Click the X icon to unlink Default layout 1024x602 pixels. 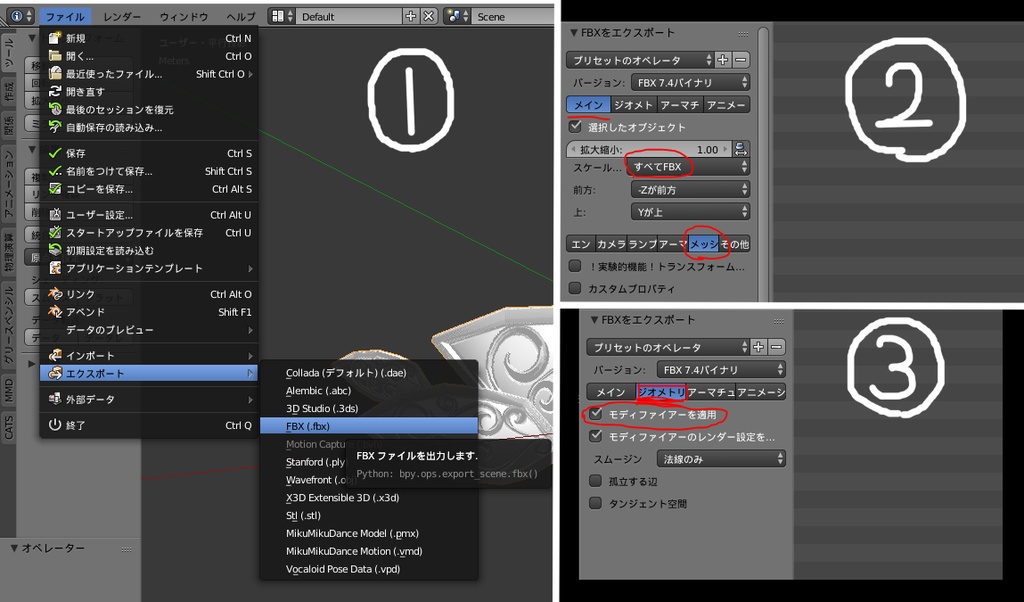[x=428, y=16]
